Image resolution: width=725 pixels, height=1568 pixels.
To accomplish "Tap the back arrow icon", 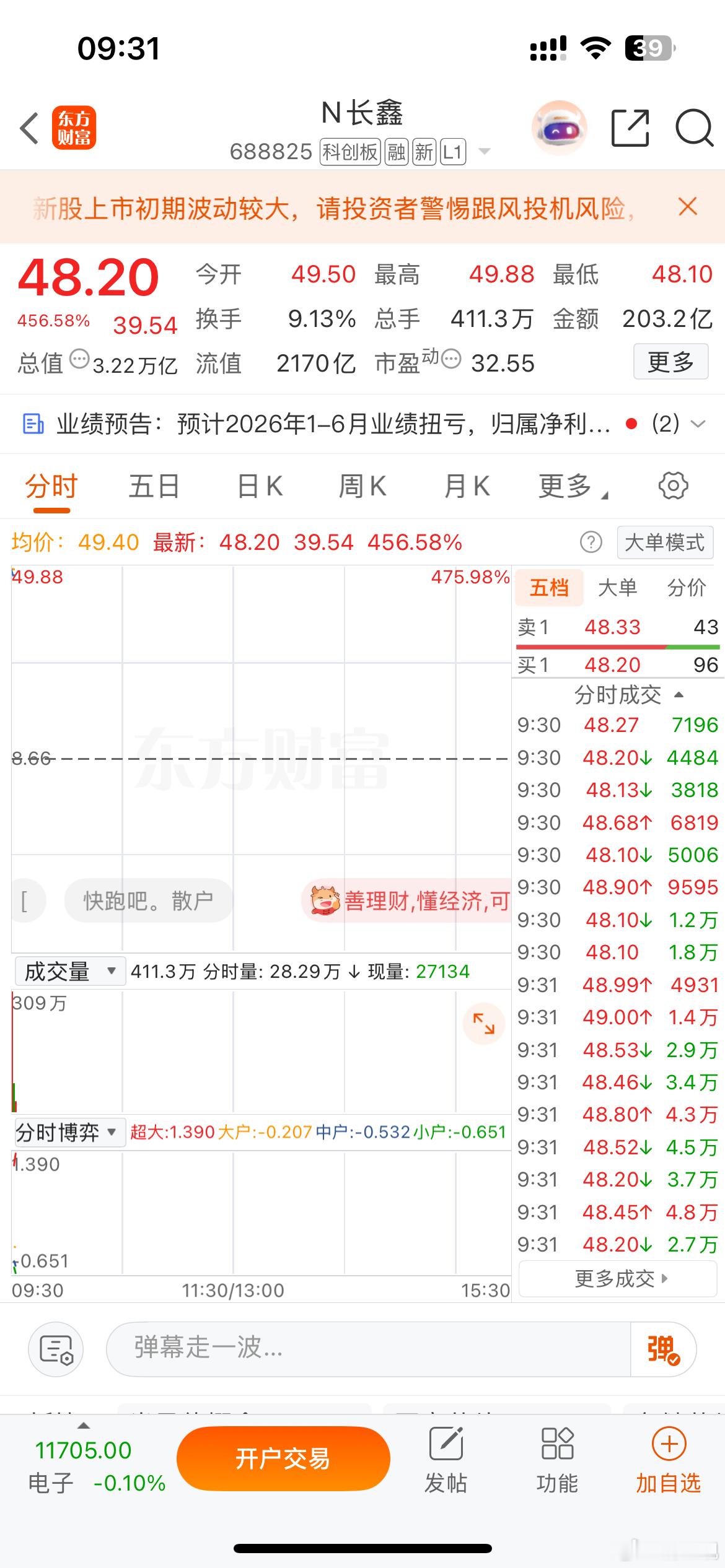I will pyautogui.click(x=29, y=128).
